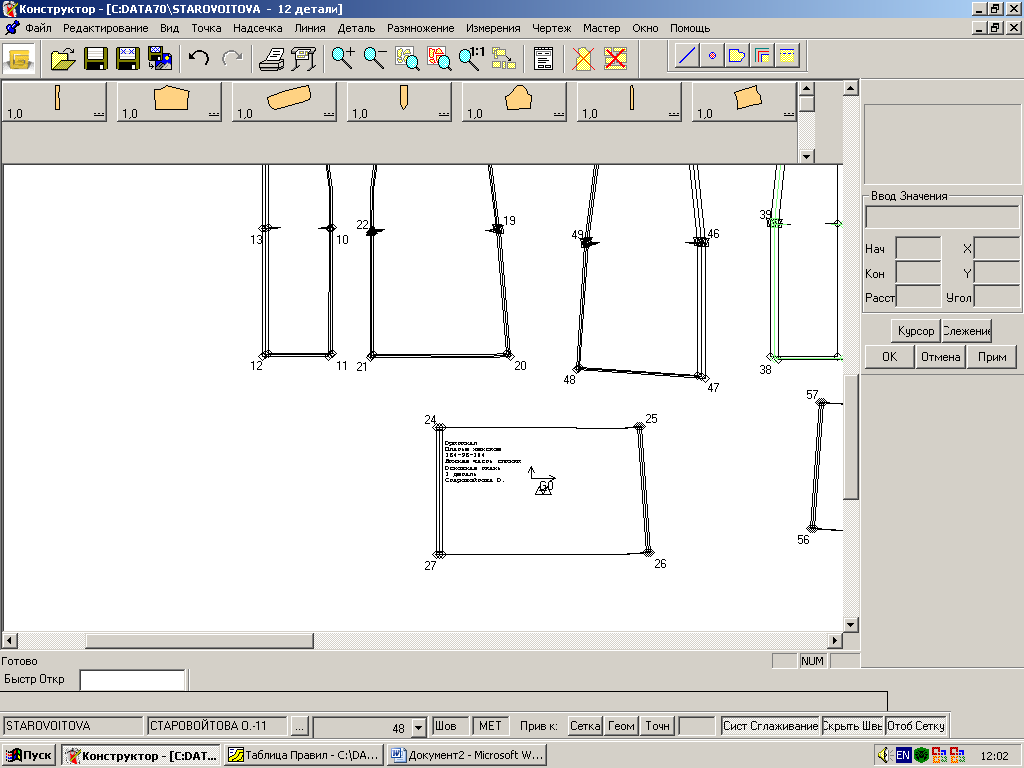Select the line drawing tool
Screen dimensions: 1024x768
tap(687, 56)
